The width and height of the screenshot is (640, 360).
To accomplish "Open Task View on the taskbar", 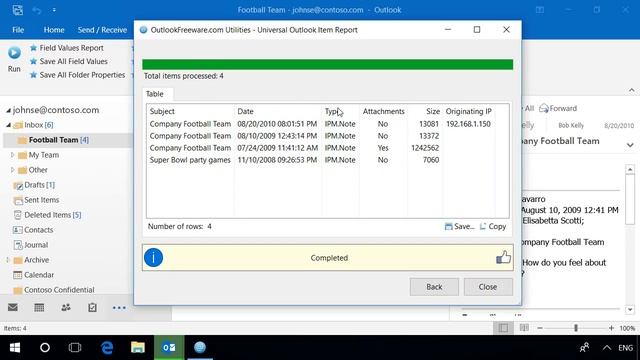I will 75,347.
